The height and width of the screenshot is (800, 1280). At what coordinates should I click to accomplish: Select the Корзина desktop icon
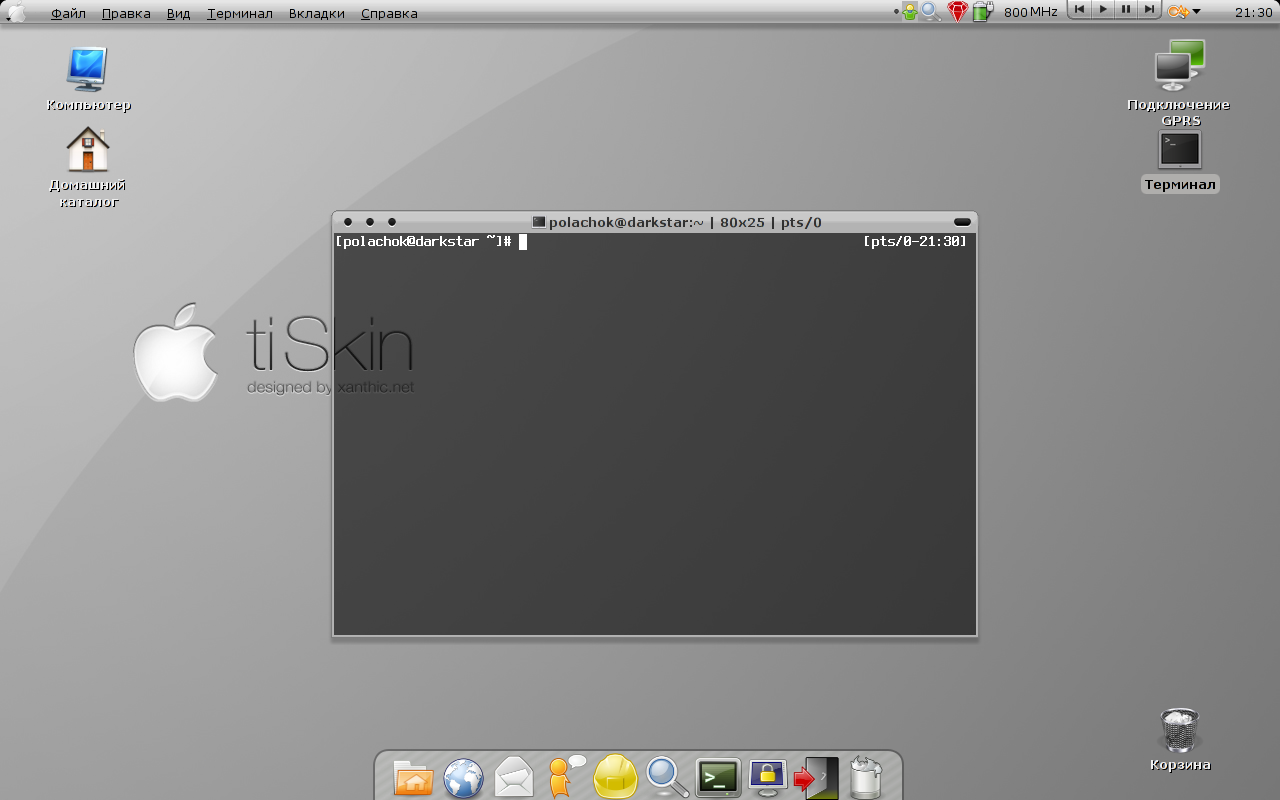[x=1180, y=739]
